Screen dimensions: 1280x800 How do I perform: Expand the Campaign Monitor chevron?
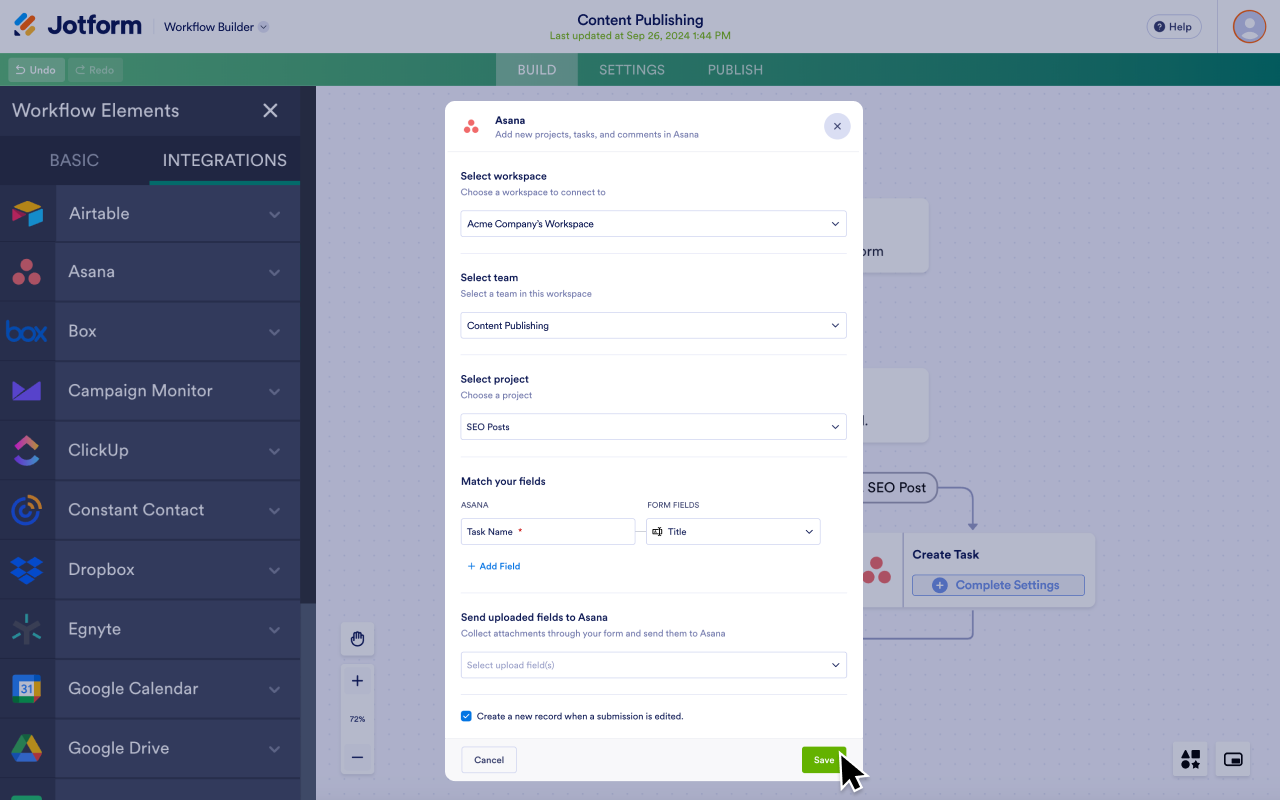274,392
